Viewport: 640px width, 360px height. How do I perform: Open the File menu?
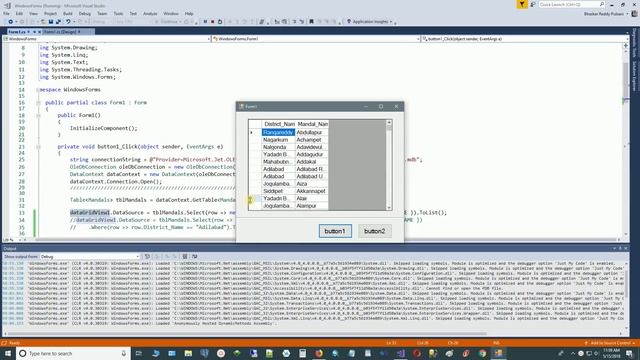pyautogui.click(x=6, y=13)
